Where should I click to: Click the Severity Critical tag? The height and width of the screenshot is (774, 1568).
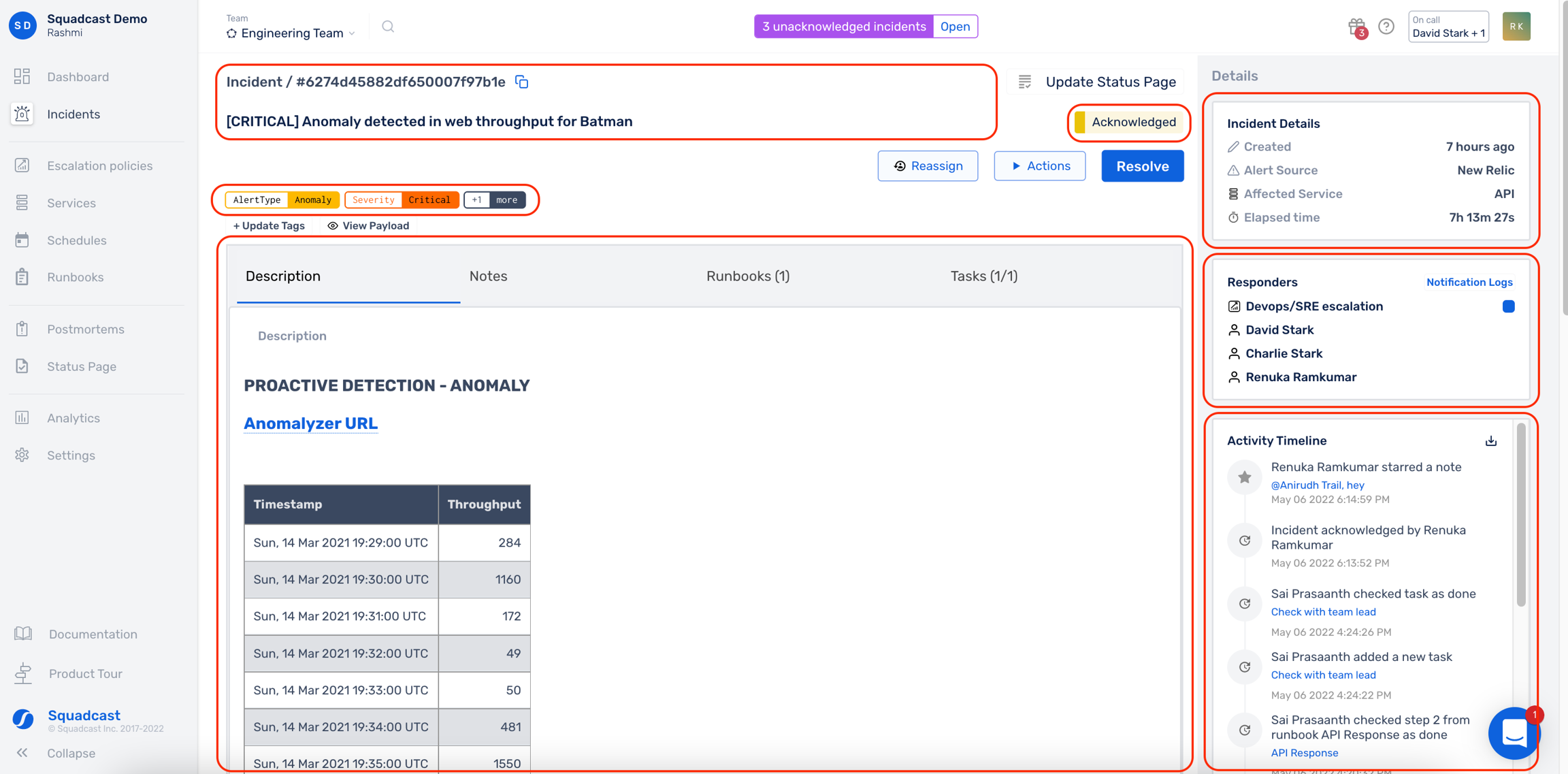coord(402,199)
